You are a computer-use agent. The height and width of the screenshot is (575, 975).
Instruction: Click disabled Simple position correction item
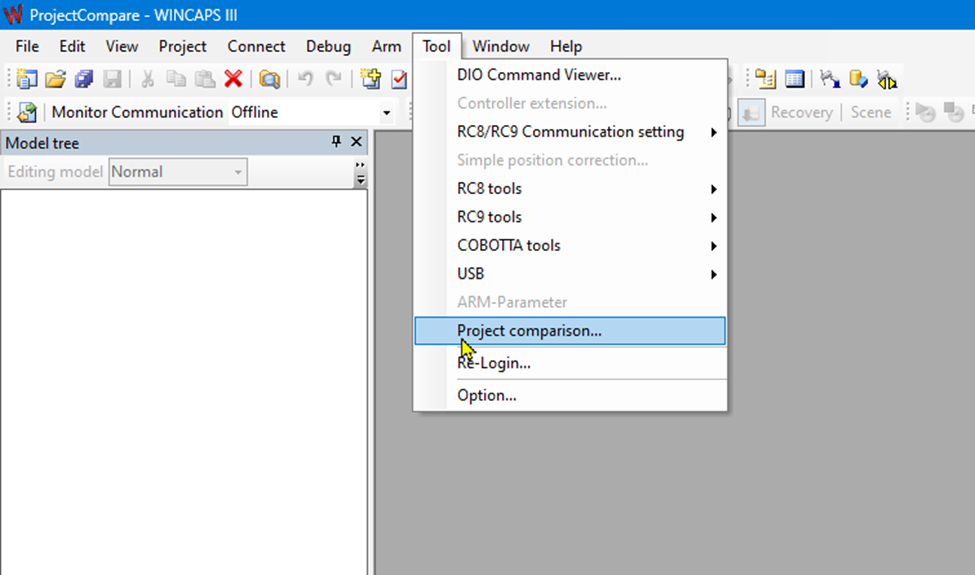(570, 160)
